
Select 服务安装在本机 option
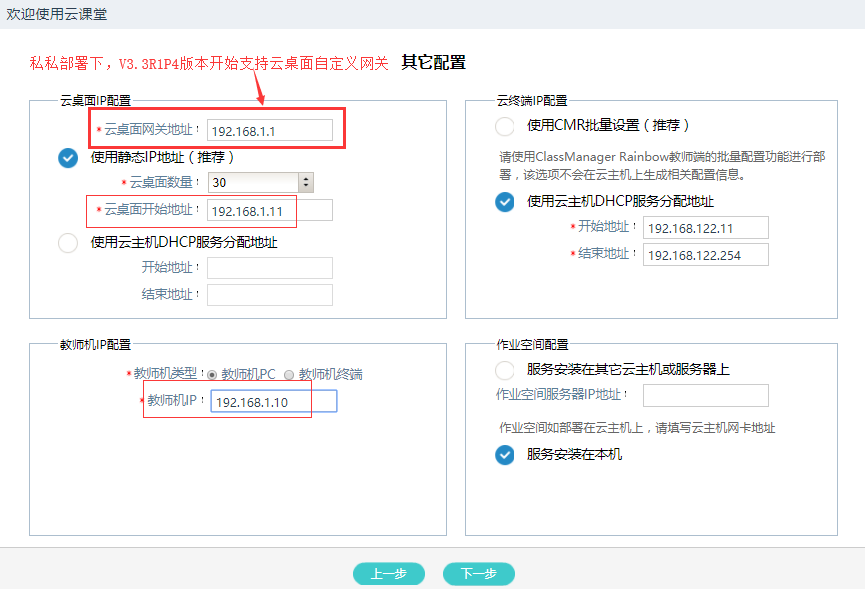click(x=505, y=454)
